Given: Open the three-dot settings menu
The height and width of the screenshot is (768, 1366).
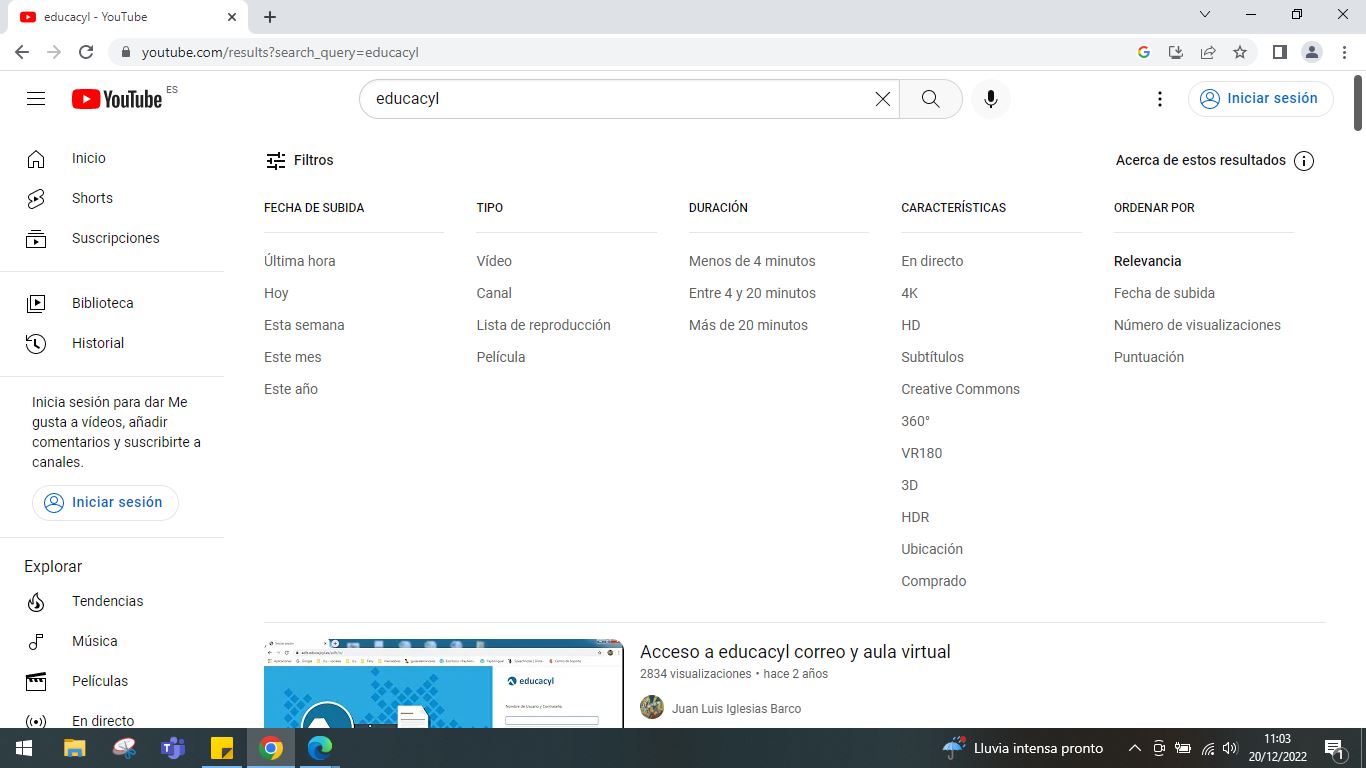Looking at the screenshot, I should [1160, 99].
